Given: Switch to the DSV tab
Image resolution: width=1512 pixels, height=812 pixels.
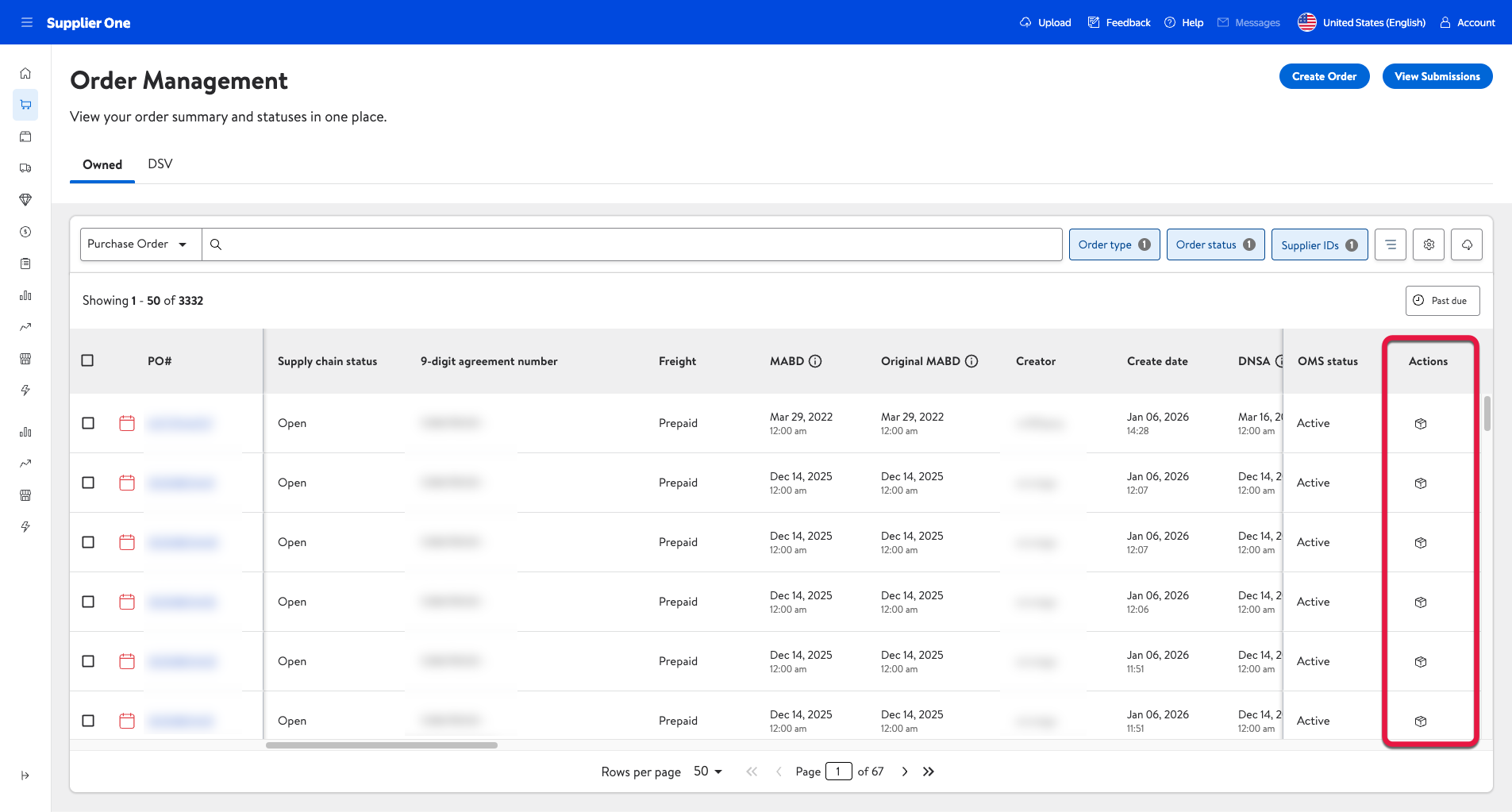Looking at the screenshot, I should tap(160, 164).
